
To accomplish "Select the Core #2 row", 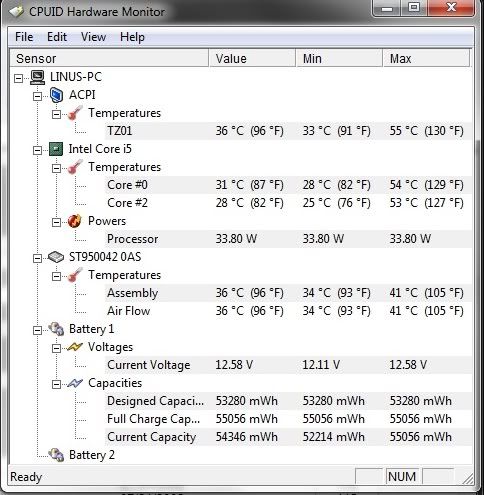I will 288,203.
